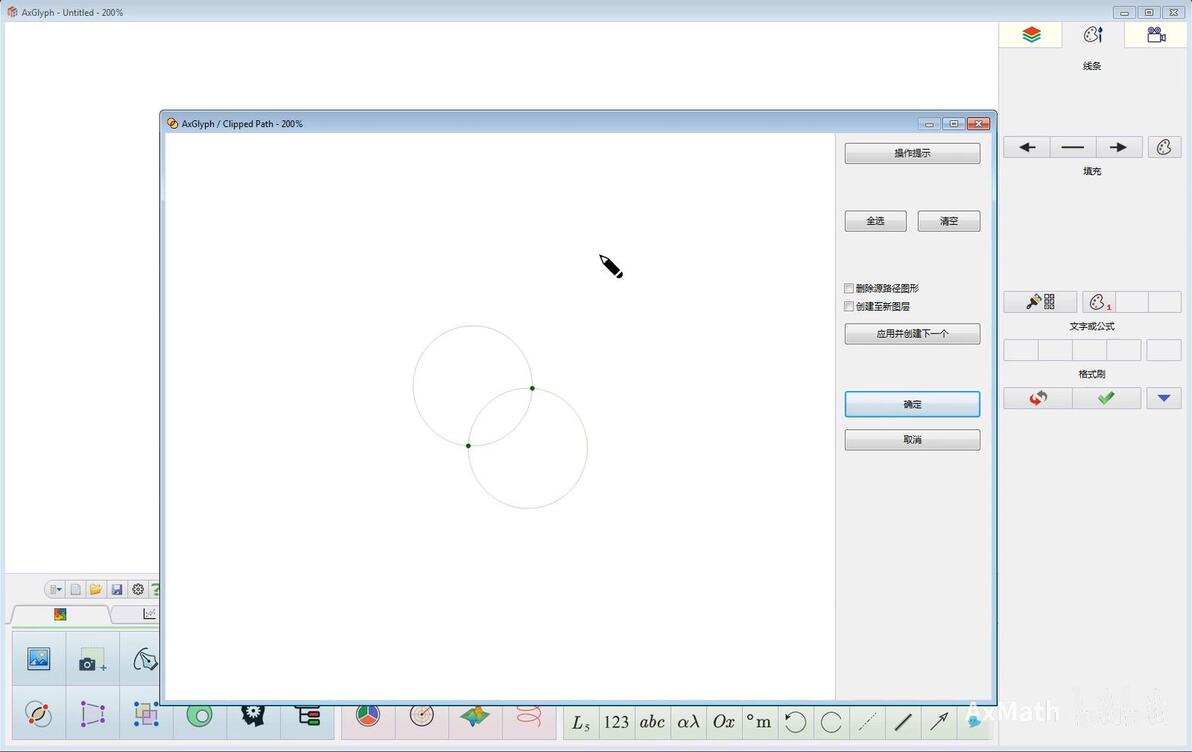Enable the 删除源路径图形 checkbox
Screen dimensions: 1192x752
click(849, 288)
